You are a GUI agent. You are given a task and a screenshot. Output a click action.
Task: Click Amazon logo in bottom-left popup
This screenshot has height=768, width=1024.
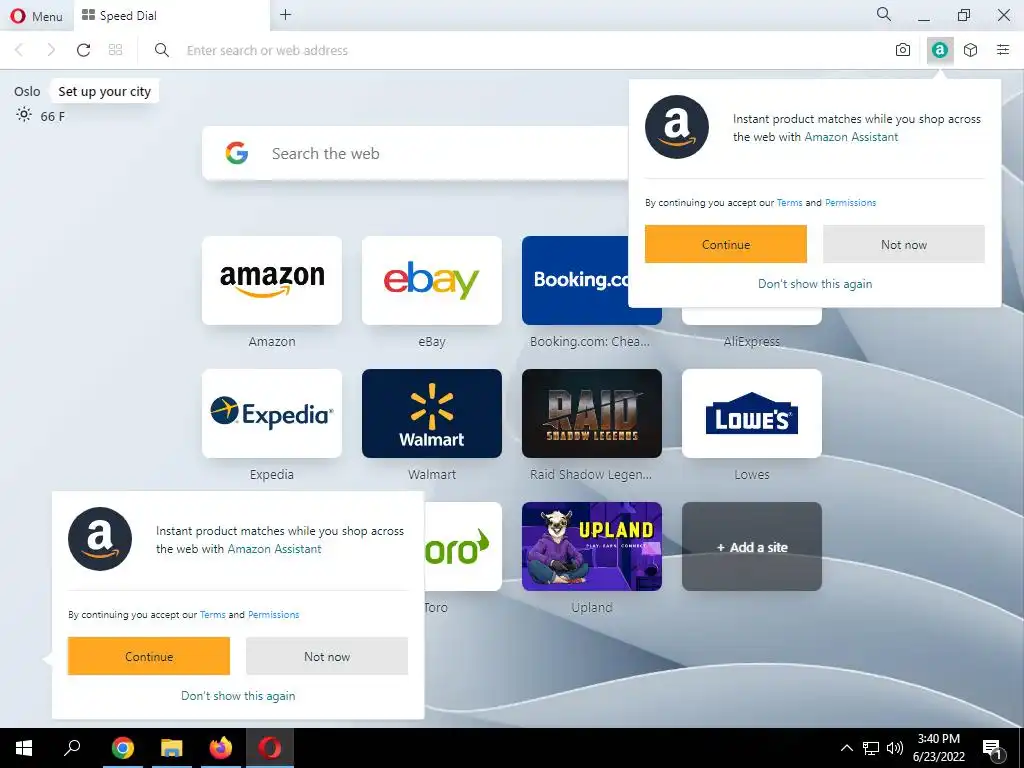coord(100,539)
